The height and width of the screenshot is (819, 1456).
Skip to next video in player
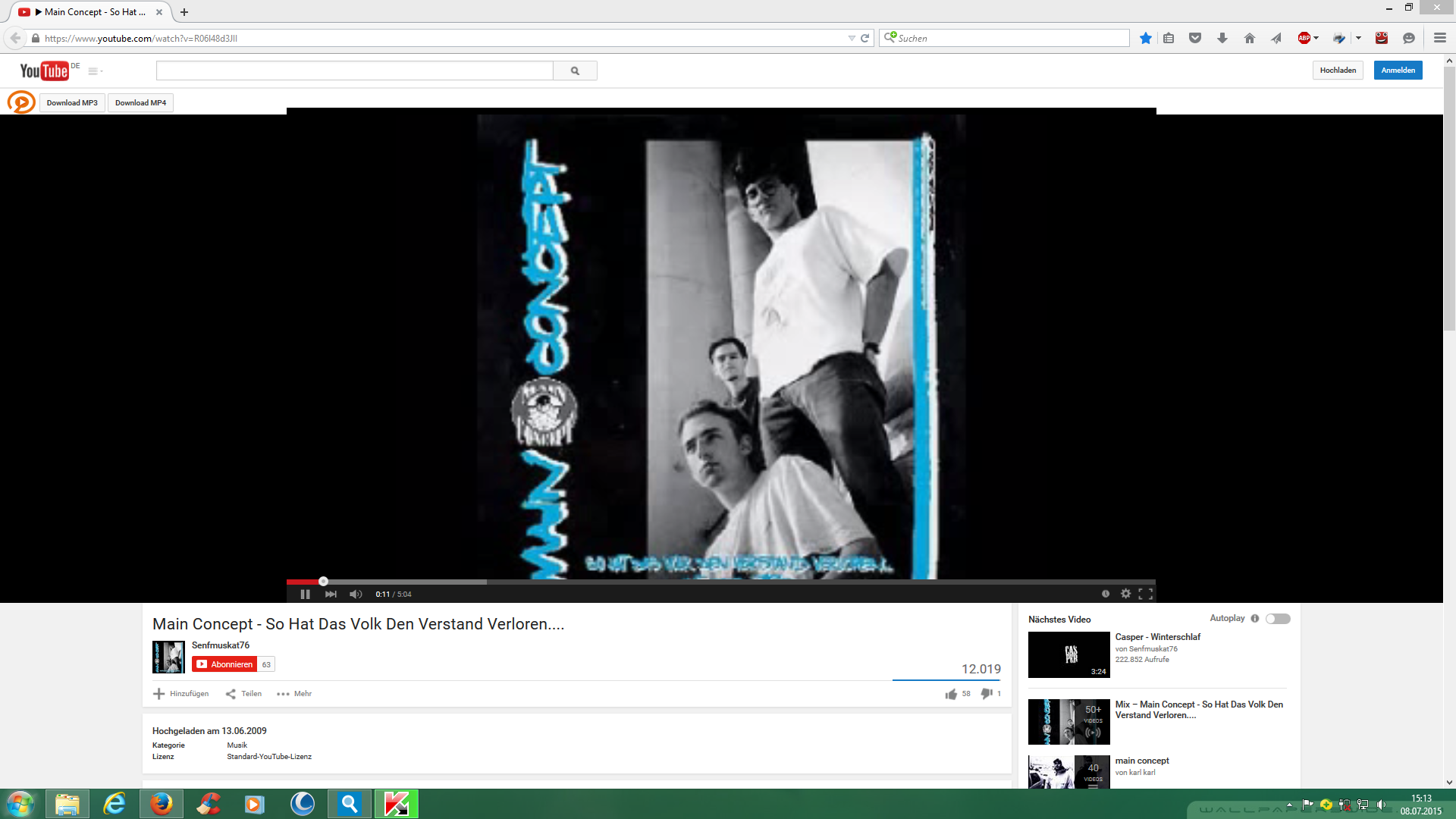331,594
